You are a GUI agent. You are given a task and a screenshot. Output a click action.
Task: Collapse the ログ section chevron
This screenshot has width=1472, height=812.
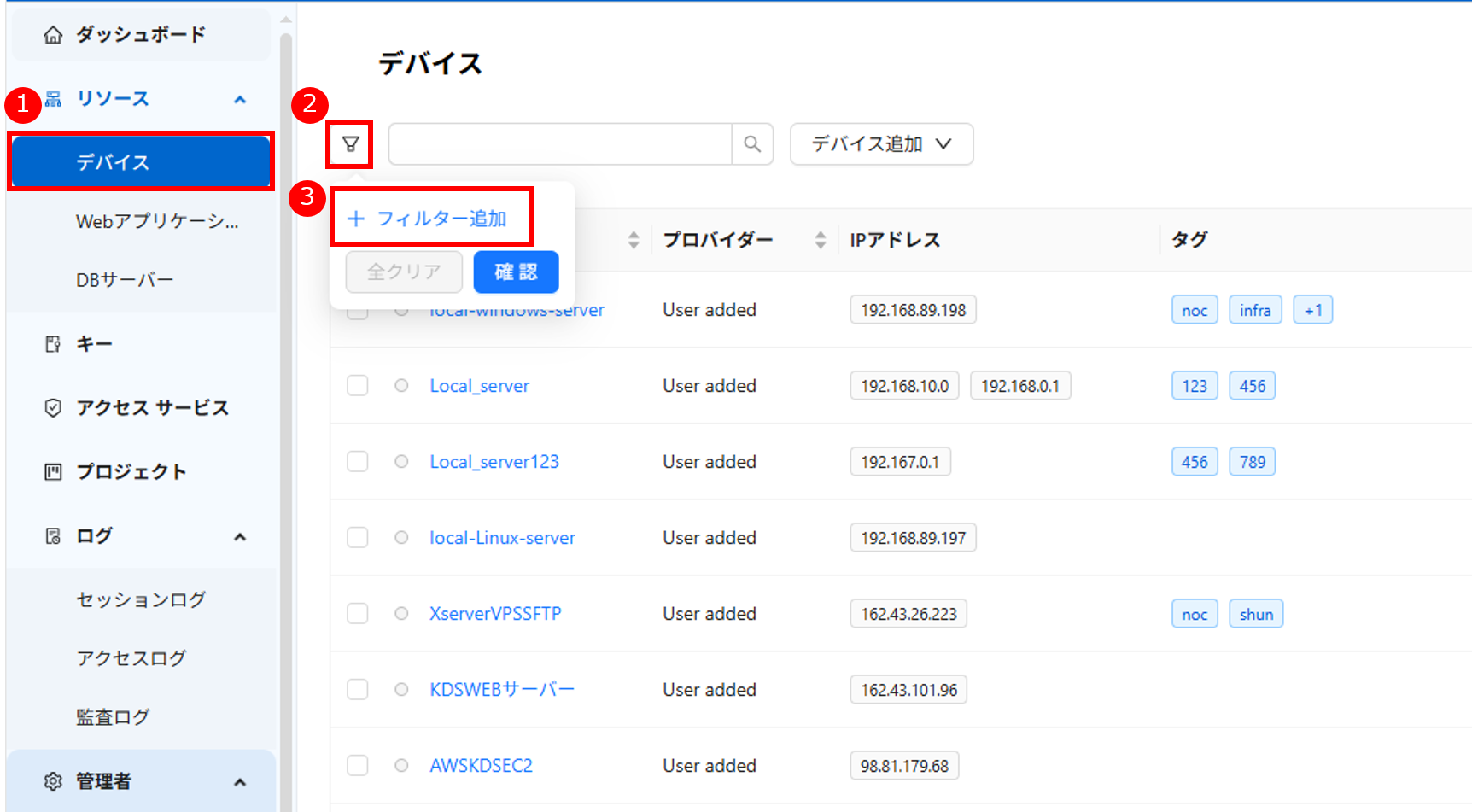[240, 537]
